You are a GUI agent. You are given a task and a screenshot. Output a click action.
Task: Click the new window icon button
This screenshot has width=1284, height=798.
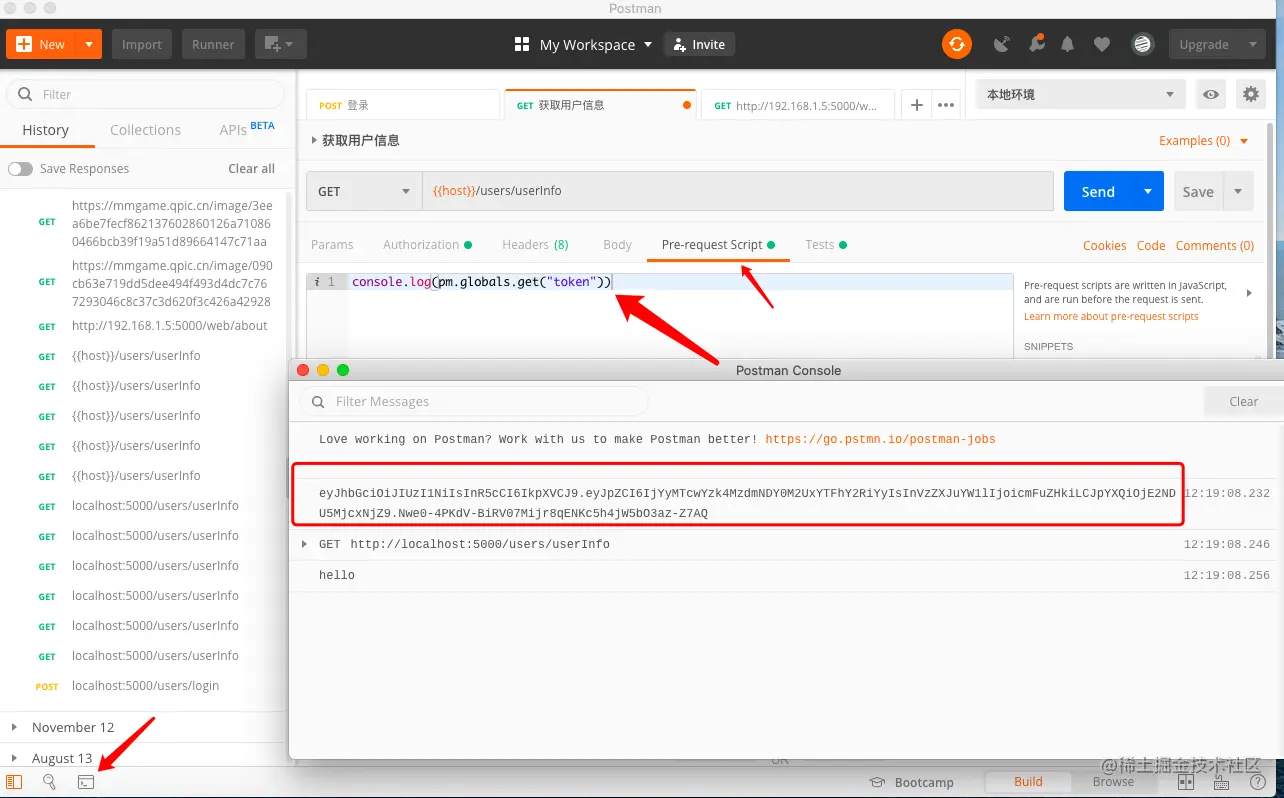[x=280, y=44]
